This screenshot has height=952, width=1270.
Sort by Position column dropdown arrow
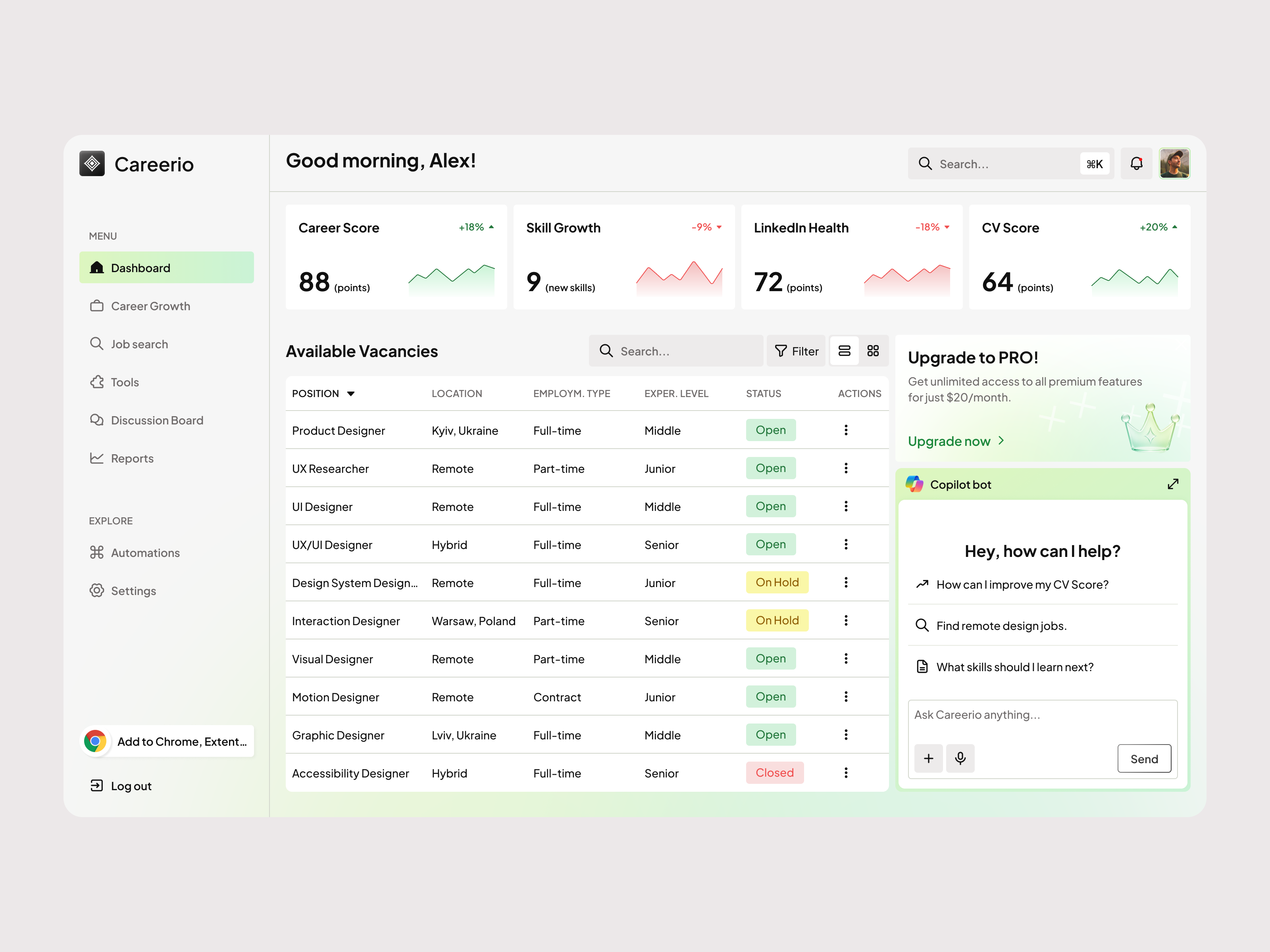click(x=351, y=393)
